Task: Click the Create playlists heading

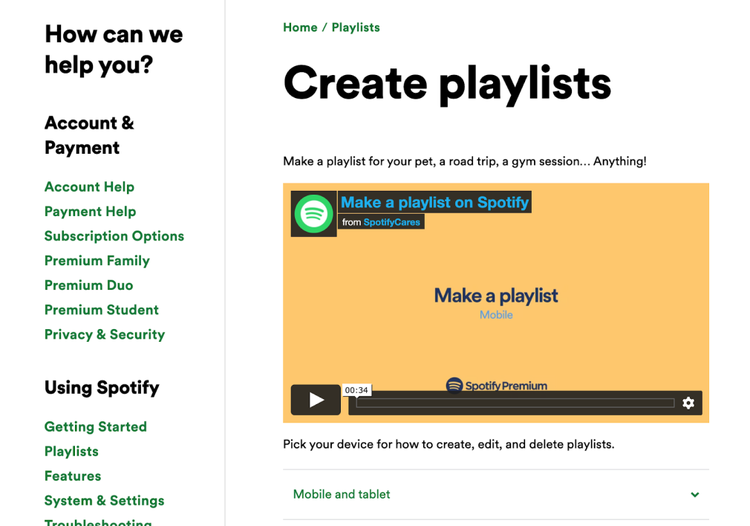Action: [447, 84]
